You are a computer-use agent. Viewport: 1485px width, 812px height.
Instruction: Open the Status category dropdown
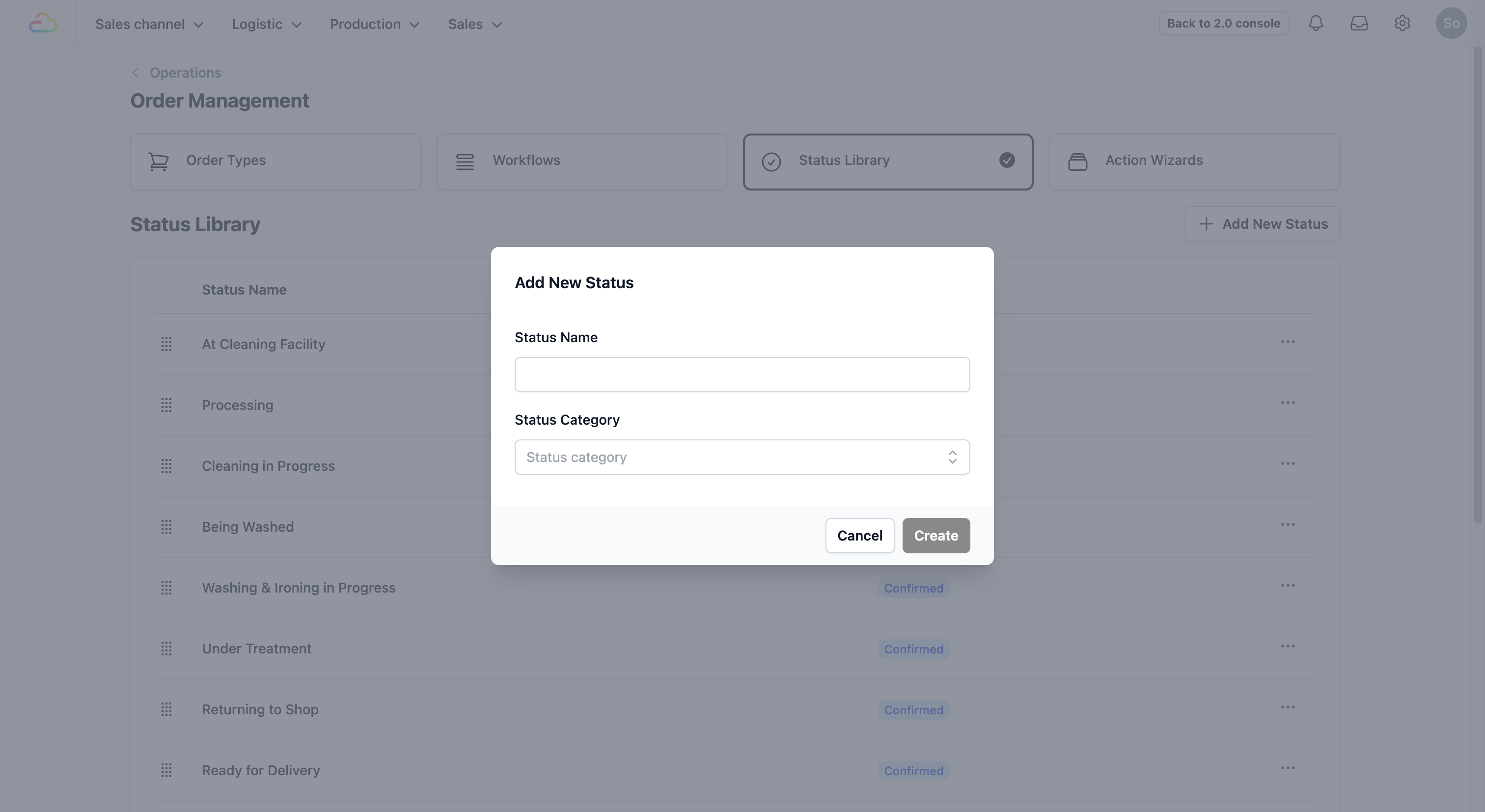742,457
